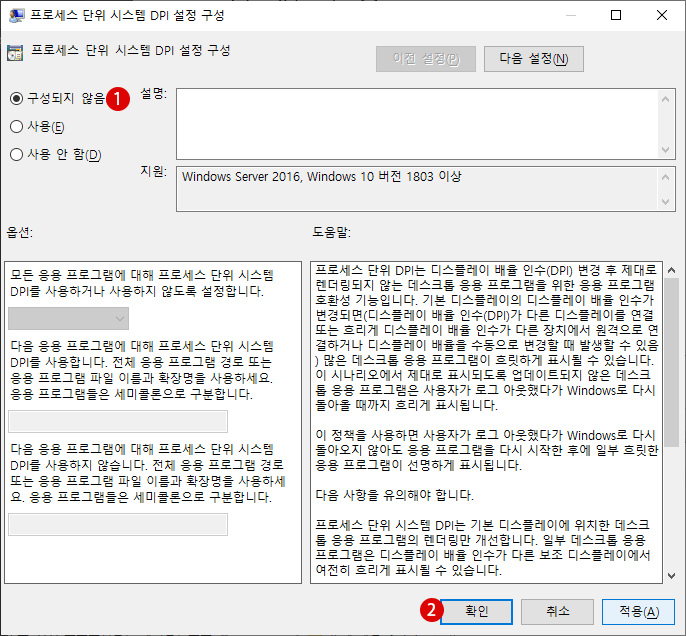The width and height of the screenshot is (686, 636).
Task: Maximize the dialog window
Action: click(616, 15)
